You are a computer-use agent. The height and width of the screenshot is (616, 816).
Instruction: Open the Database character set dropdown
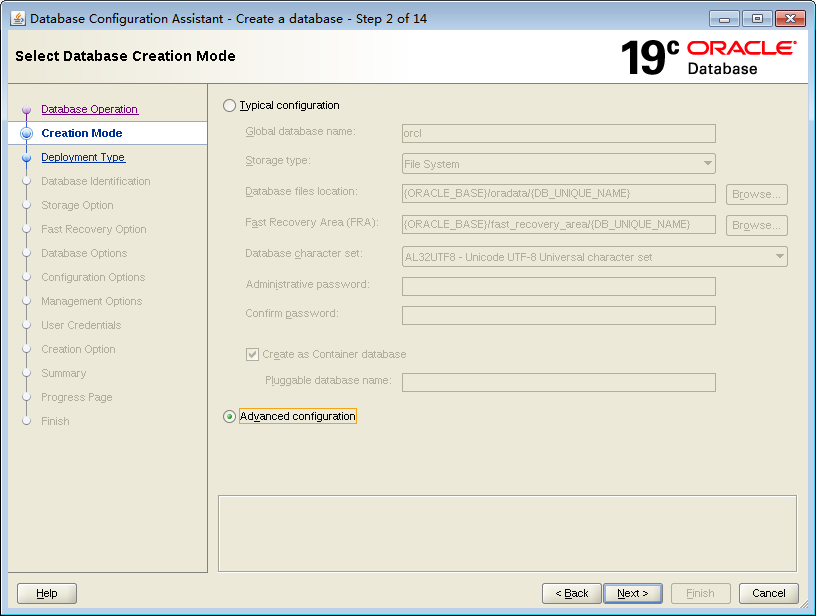point(593,256)
